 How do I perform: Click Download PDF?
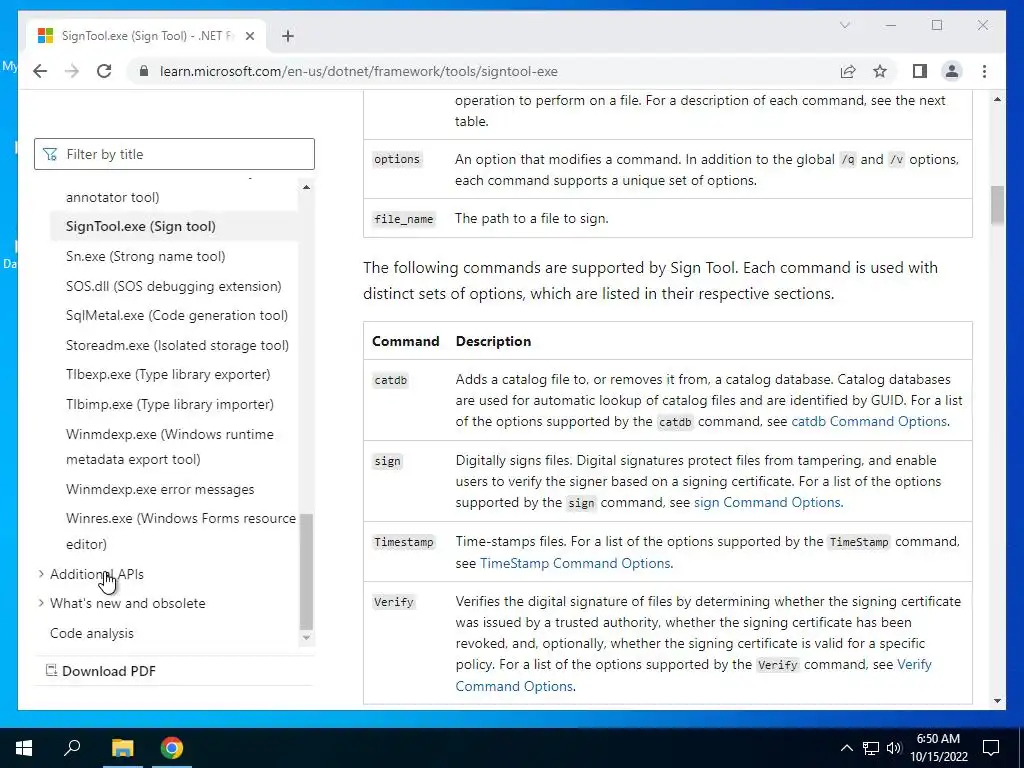click(101, 671)
